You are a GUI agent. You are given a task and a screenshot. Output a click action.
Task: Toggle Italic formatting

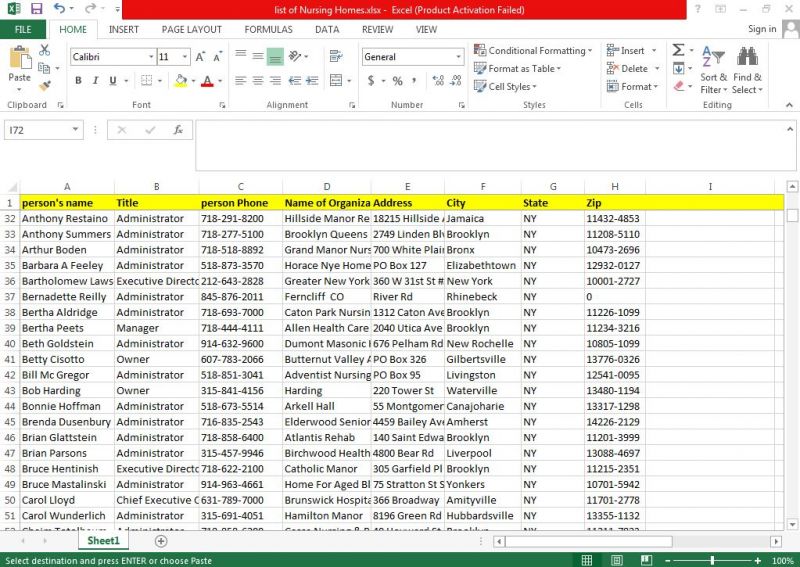click(x=95, y=81)
